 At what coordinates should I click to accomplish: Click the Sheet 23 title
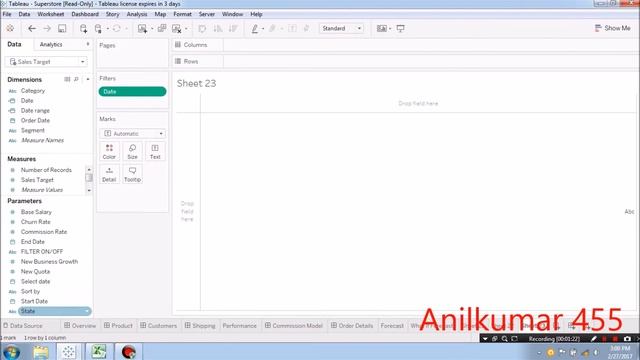click(196, 83)
